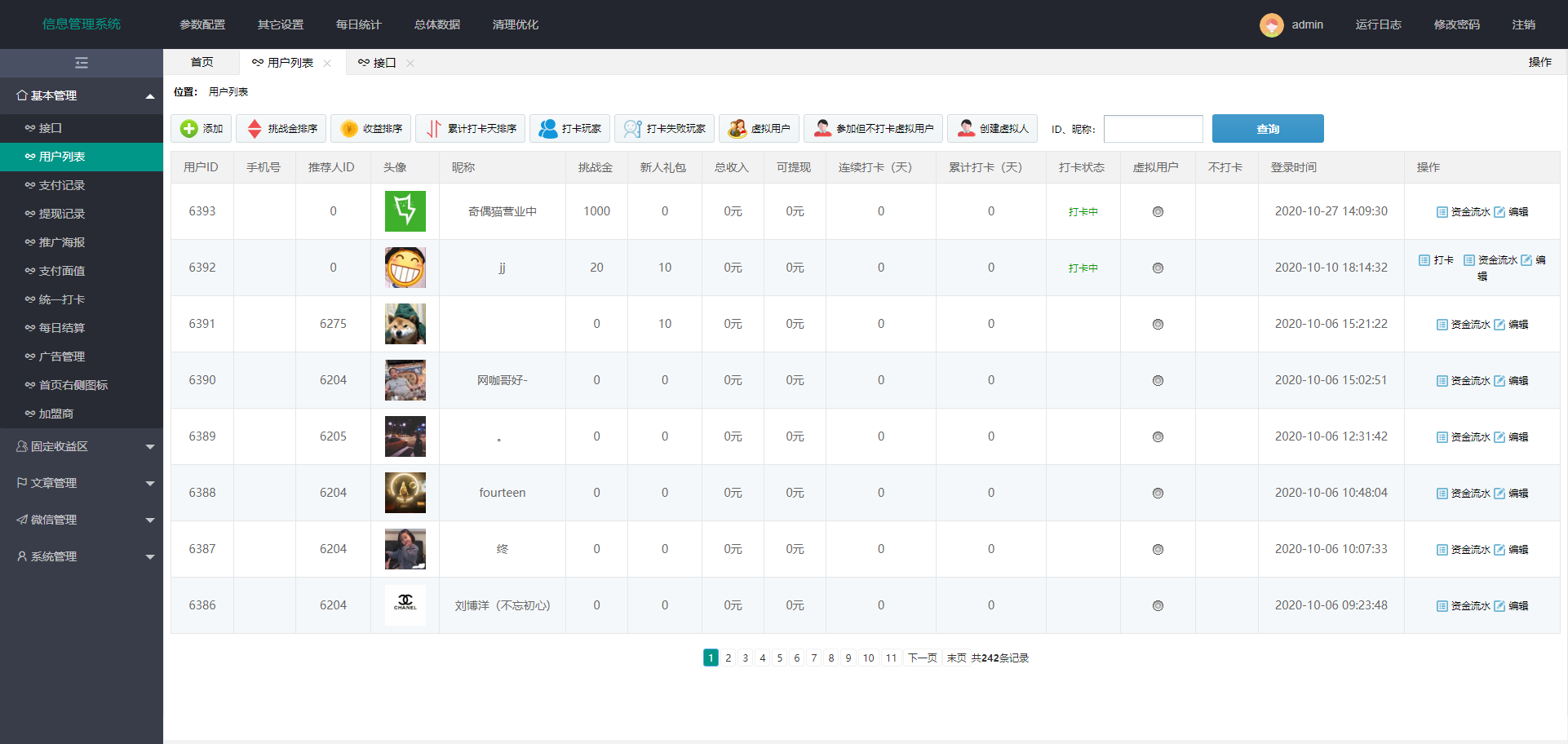Open 每日结算 in sidebar
This screenshot has height=744, width=1568.
pos(82,328)
